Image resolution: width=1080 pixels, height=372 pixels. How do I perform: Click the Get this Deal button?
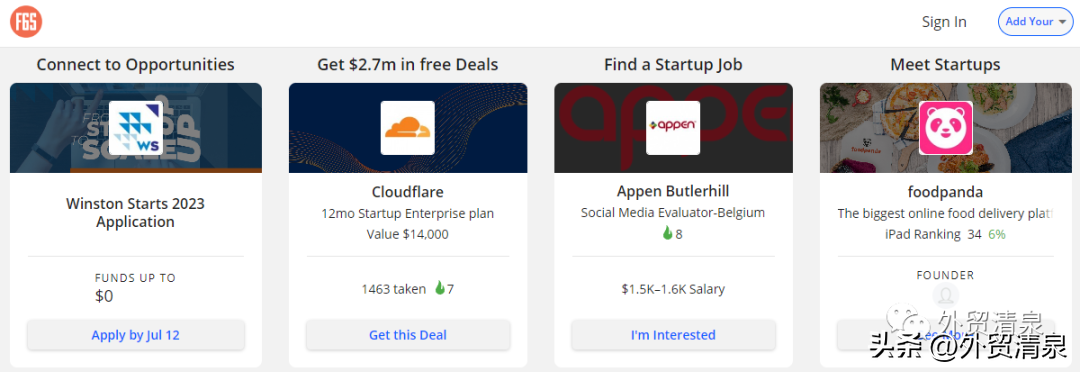point(408,335)
